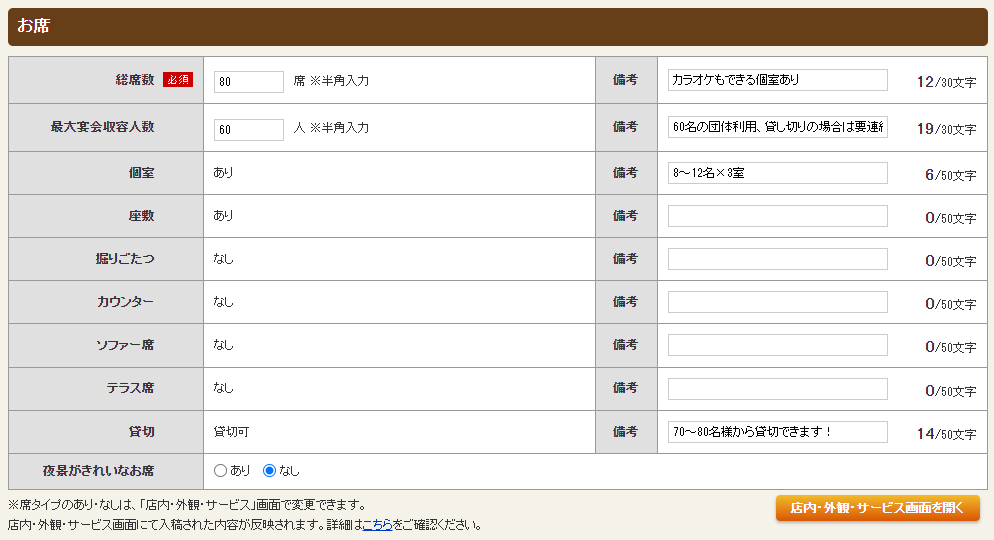
Task: Click the あり value in the 座敷 row
Action: point(223,215)
